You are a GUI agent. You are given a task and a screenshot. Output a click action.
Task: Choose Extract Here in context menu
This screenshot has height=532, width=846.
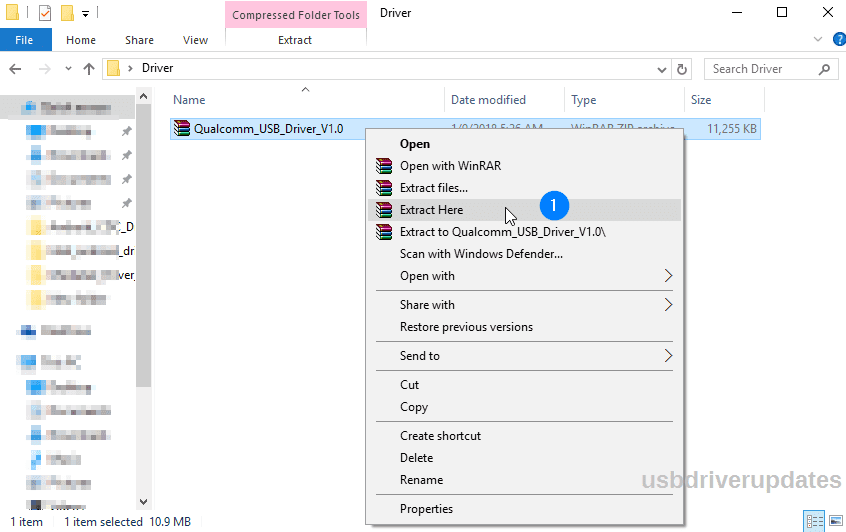[524, 210]
